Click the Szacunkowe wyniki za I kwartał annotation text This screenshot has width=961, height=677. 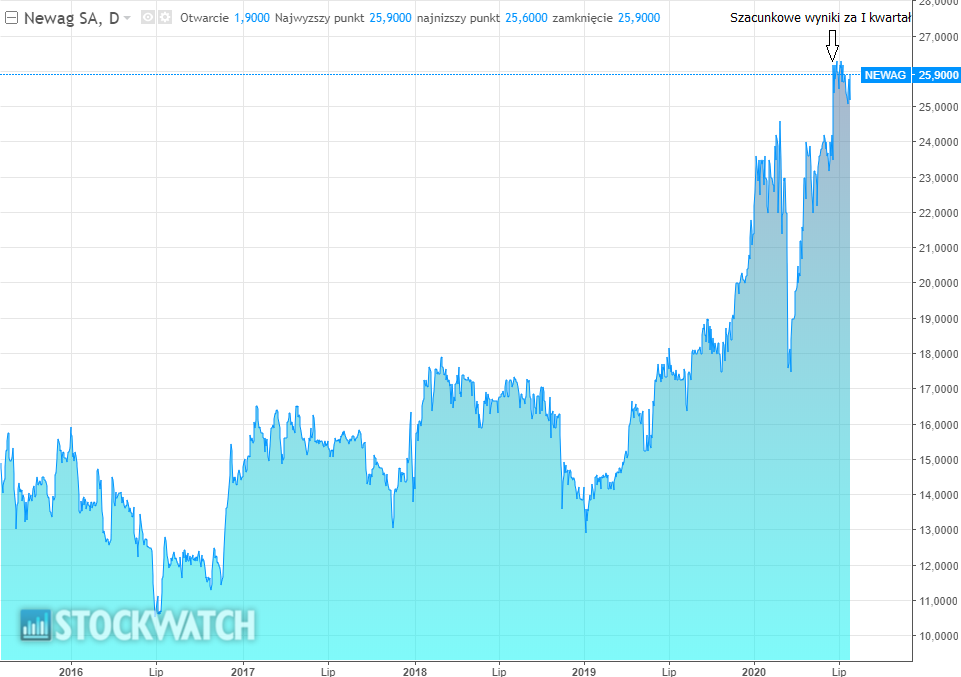pos(821,18)
